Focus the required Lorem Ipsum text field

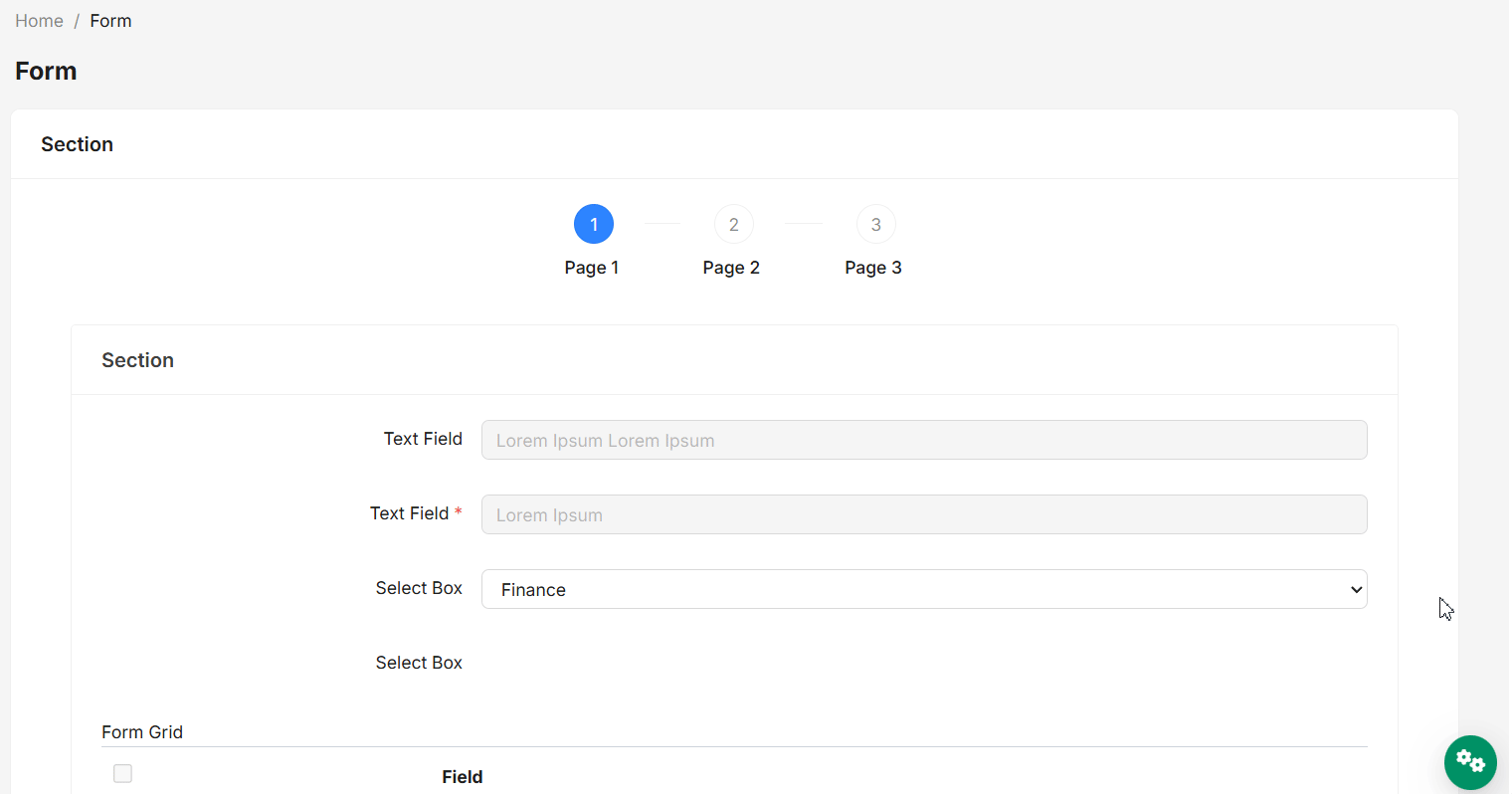pyautogui.click(x=924, y=514)
